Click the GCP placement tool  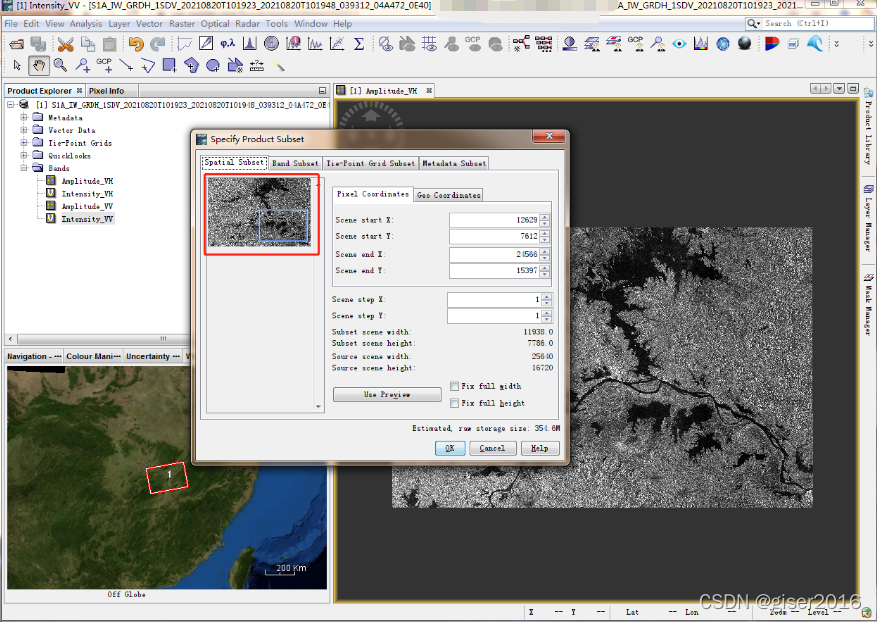click(104, 64)
